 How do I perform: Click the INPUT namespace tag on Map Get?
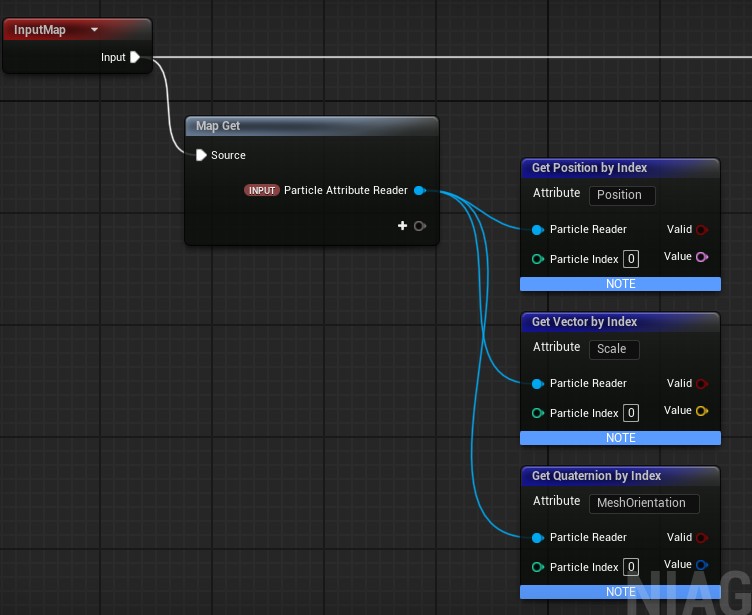coord(262,190)
